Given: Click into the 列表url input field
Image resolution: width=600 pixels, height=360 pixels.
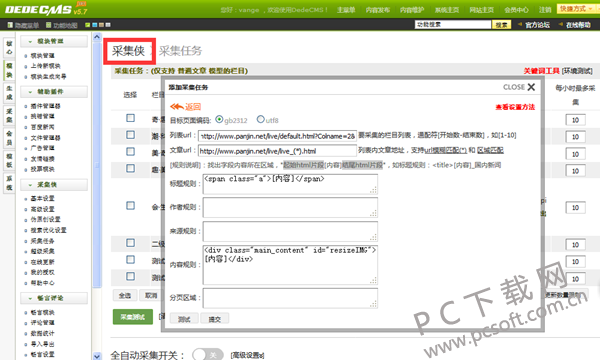Looking at the screenshot, I should pyautogui.click(x=277, y=136).
